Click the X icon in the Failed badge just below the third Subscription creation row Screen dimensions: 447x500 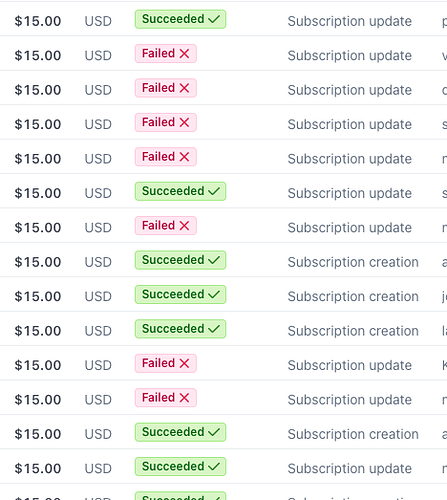[x=184, y=363]
